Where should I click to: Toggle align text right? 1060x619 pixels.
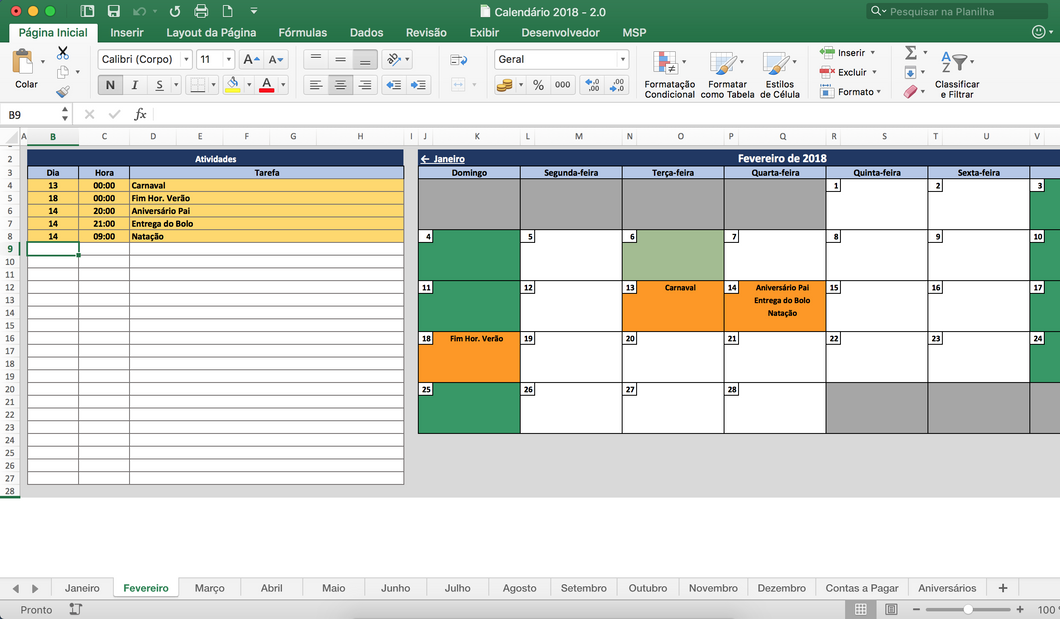click(x=365, y=85)
